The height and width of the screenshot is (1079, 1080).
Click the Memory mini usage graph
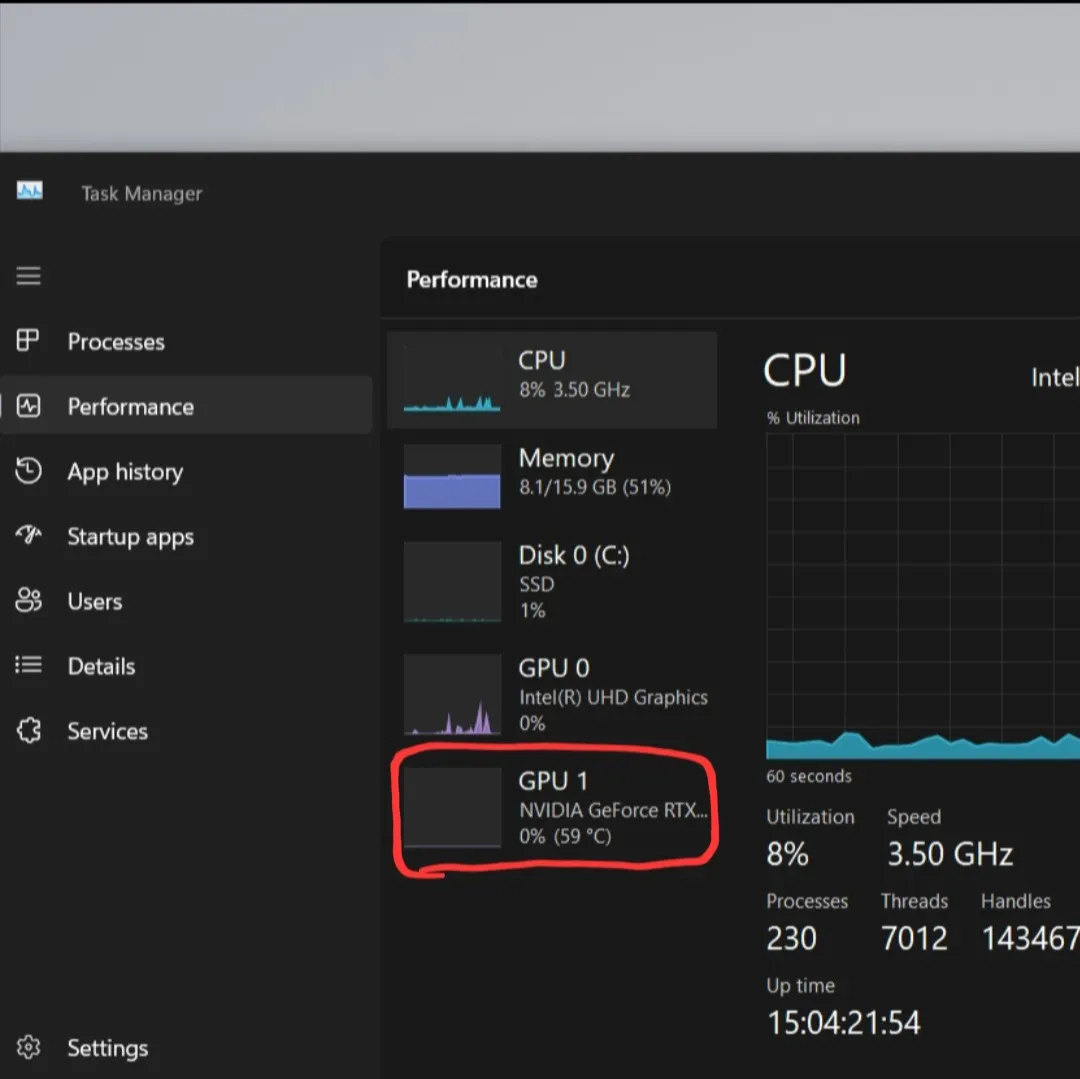[x=452, y=476]
